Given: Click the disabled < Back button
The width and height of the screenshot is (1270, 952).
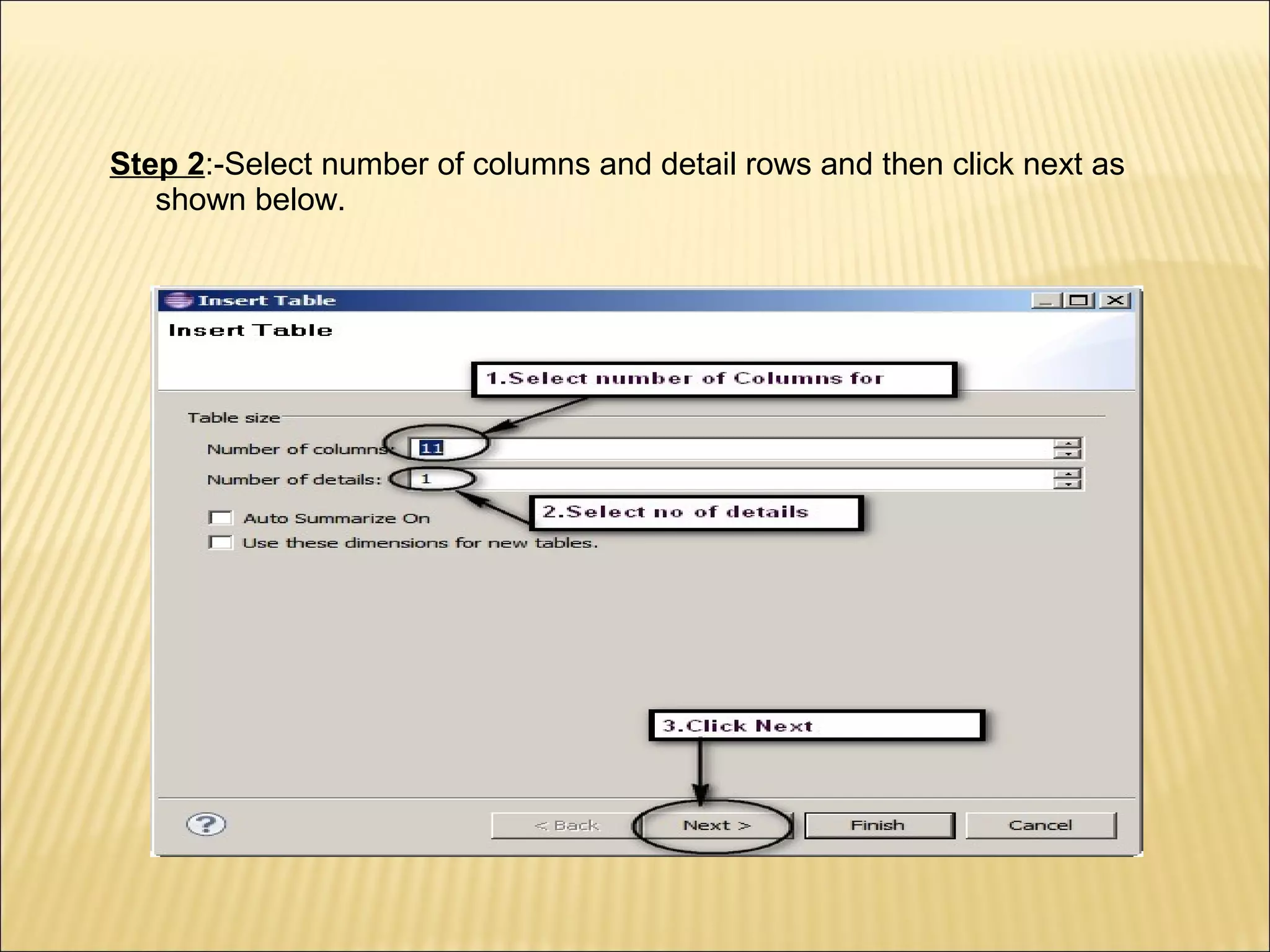Looking at the screenshot, I should (x=566, y=826).
